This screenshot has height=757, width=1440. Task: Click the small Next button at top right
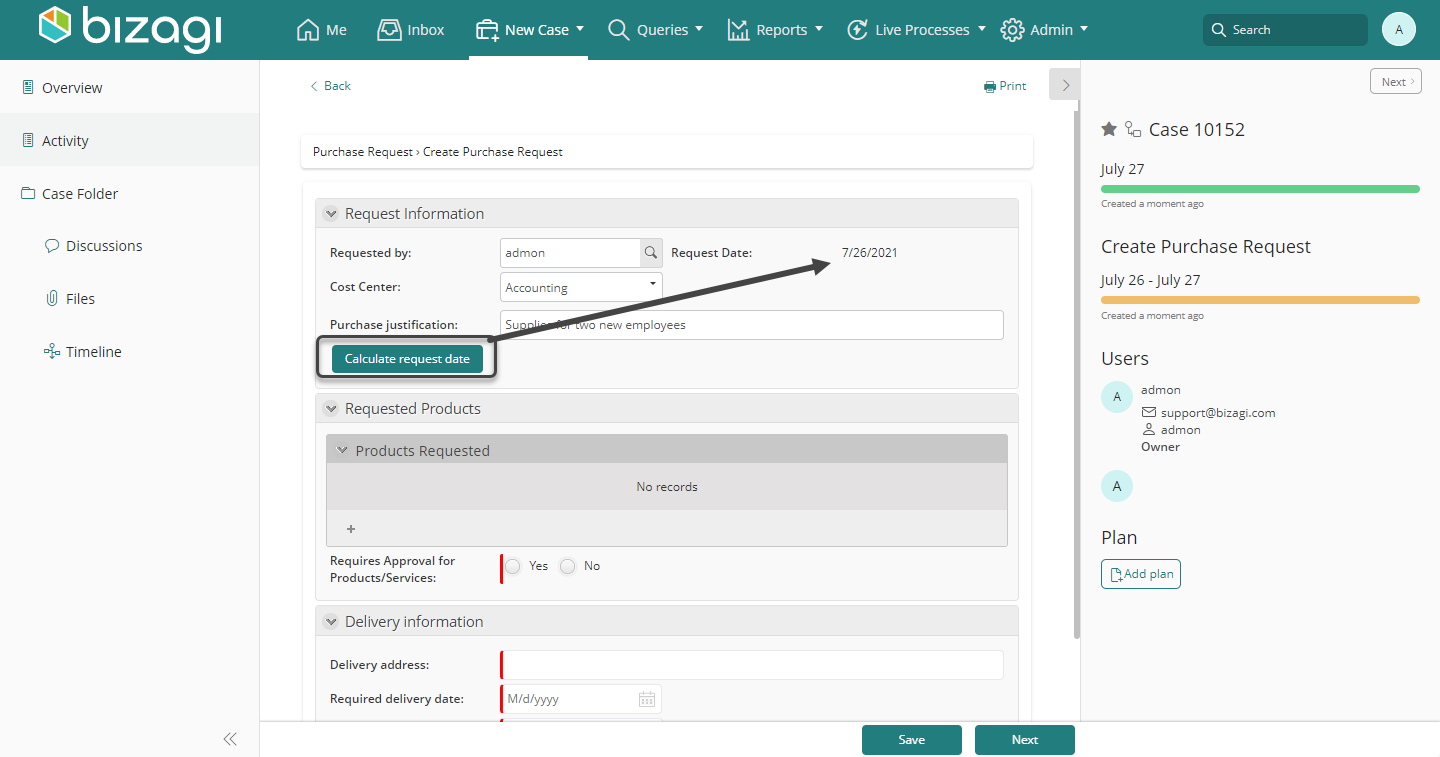coord(1395,82)
